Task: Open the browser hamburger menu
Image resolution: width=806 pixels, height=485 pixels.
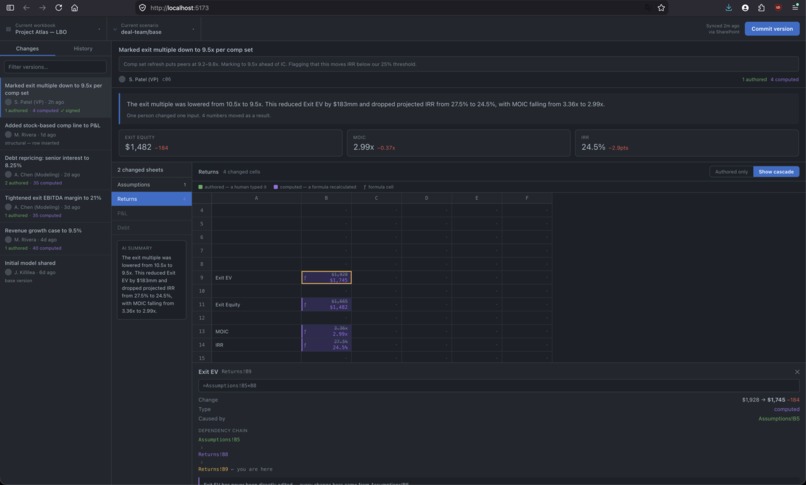Action: (x=795, y=8)
